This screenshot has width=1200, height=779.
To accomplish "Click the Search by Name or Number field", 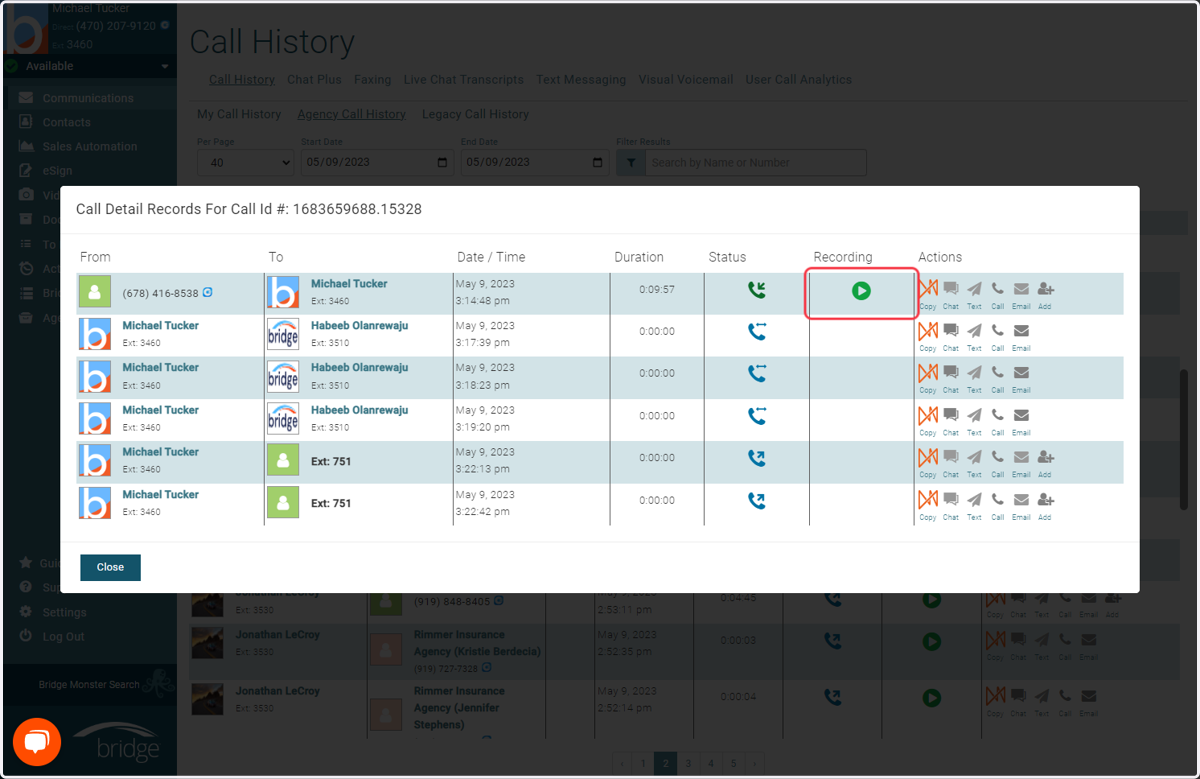I will click(x=755, y=162).
